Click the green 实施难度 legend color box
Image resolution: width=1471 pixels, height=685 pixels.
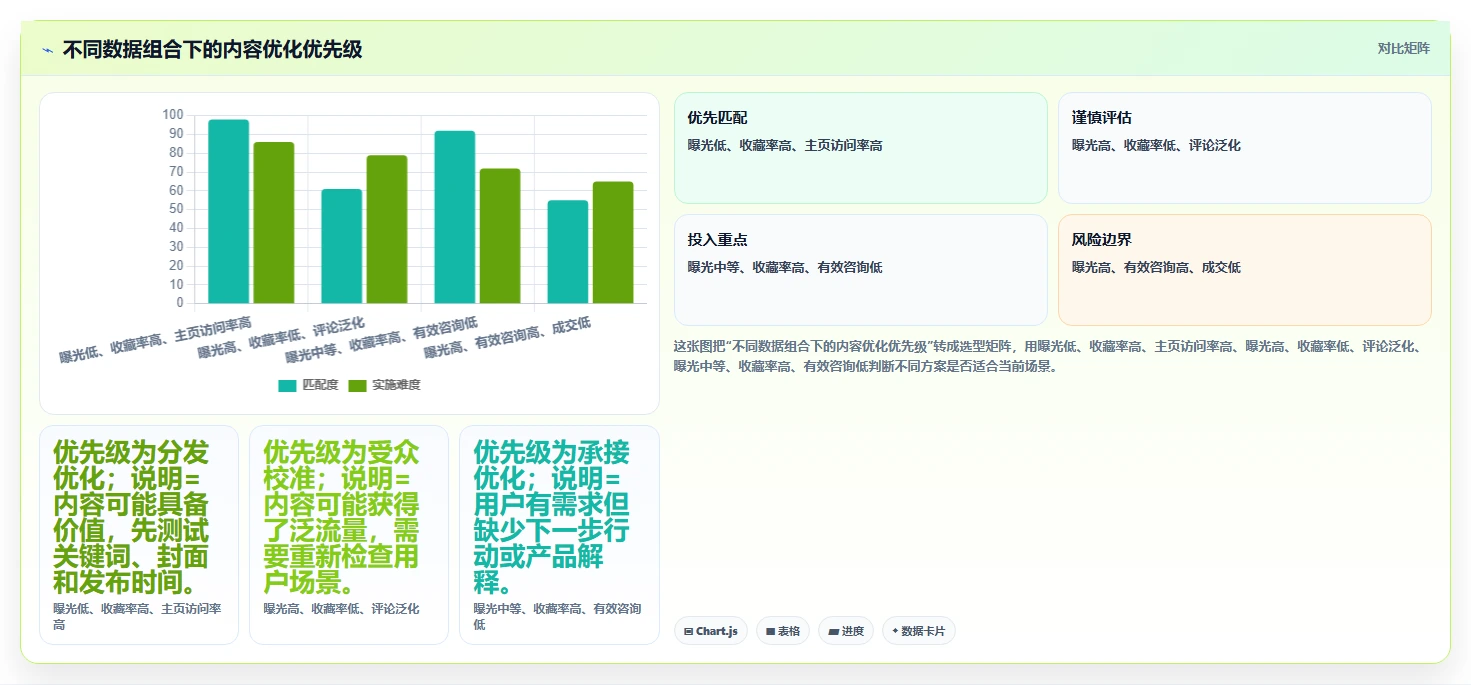click(x=357, y=386)
